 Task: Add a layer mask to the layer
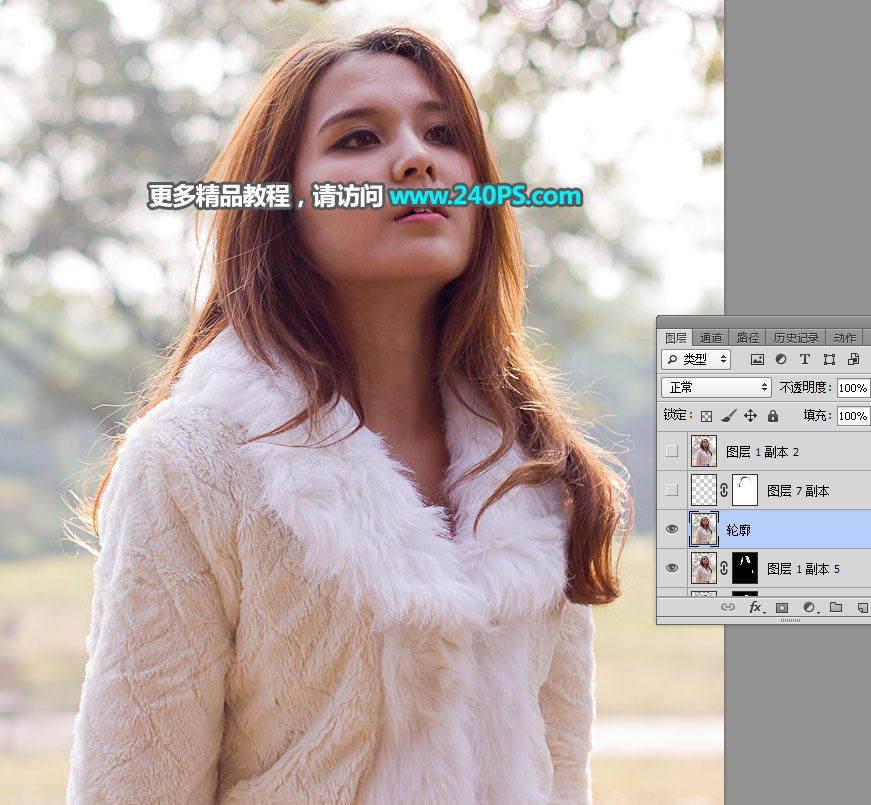(782, 607)
